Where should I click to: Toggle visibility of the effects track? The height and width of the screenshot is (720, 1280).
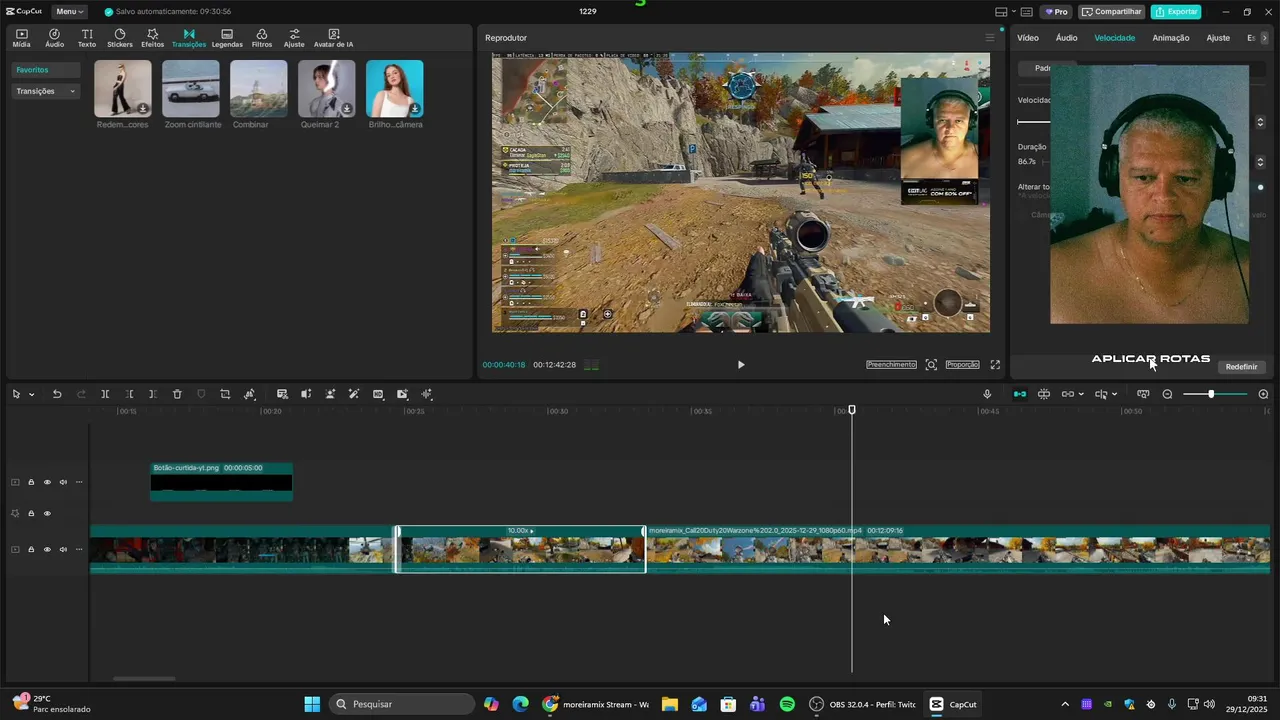pyautogui.click(x=47, y=514)
